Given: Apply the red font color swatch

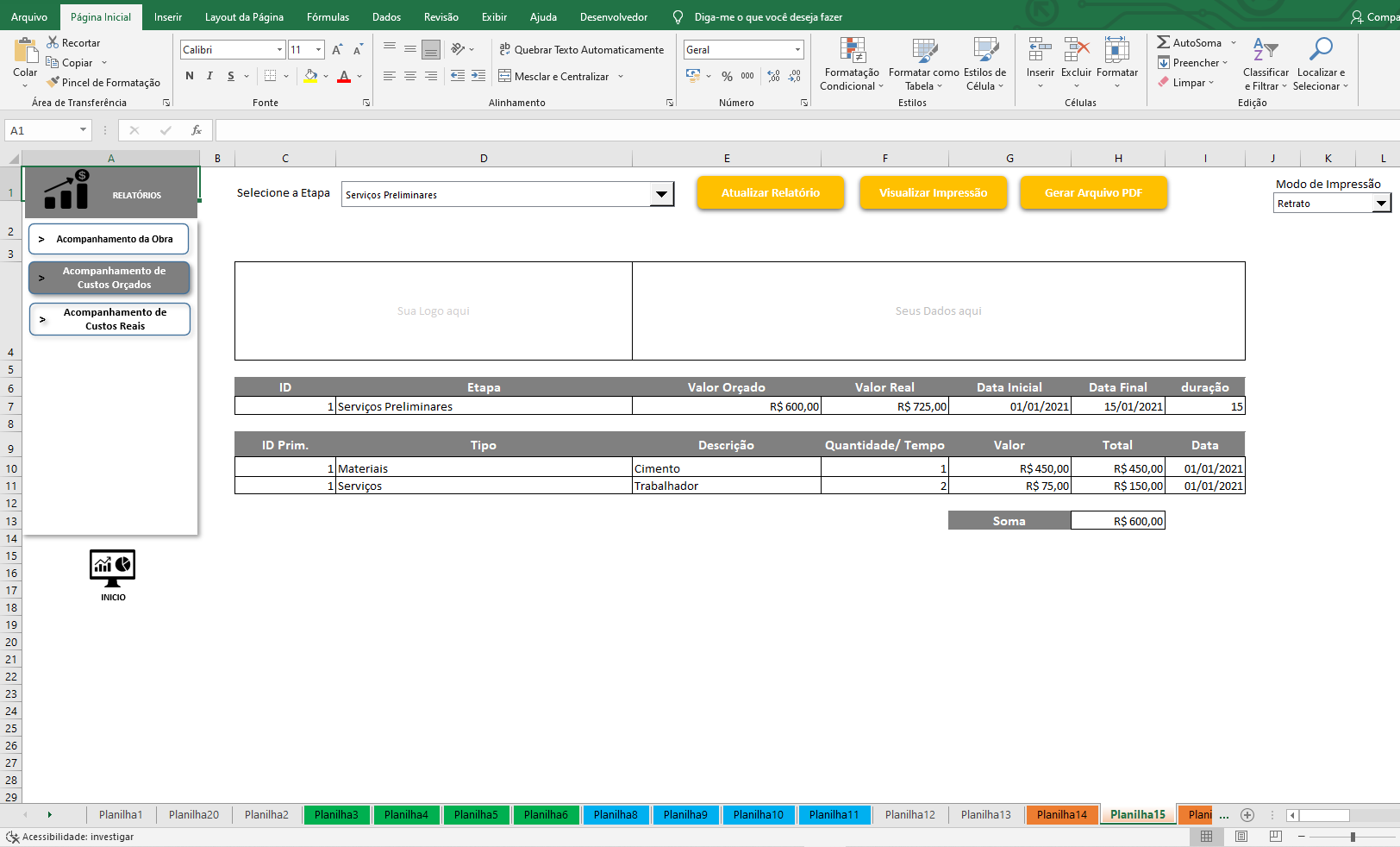Looking at the screenshot, I should click(344, 77).
